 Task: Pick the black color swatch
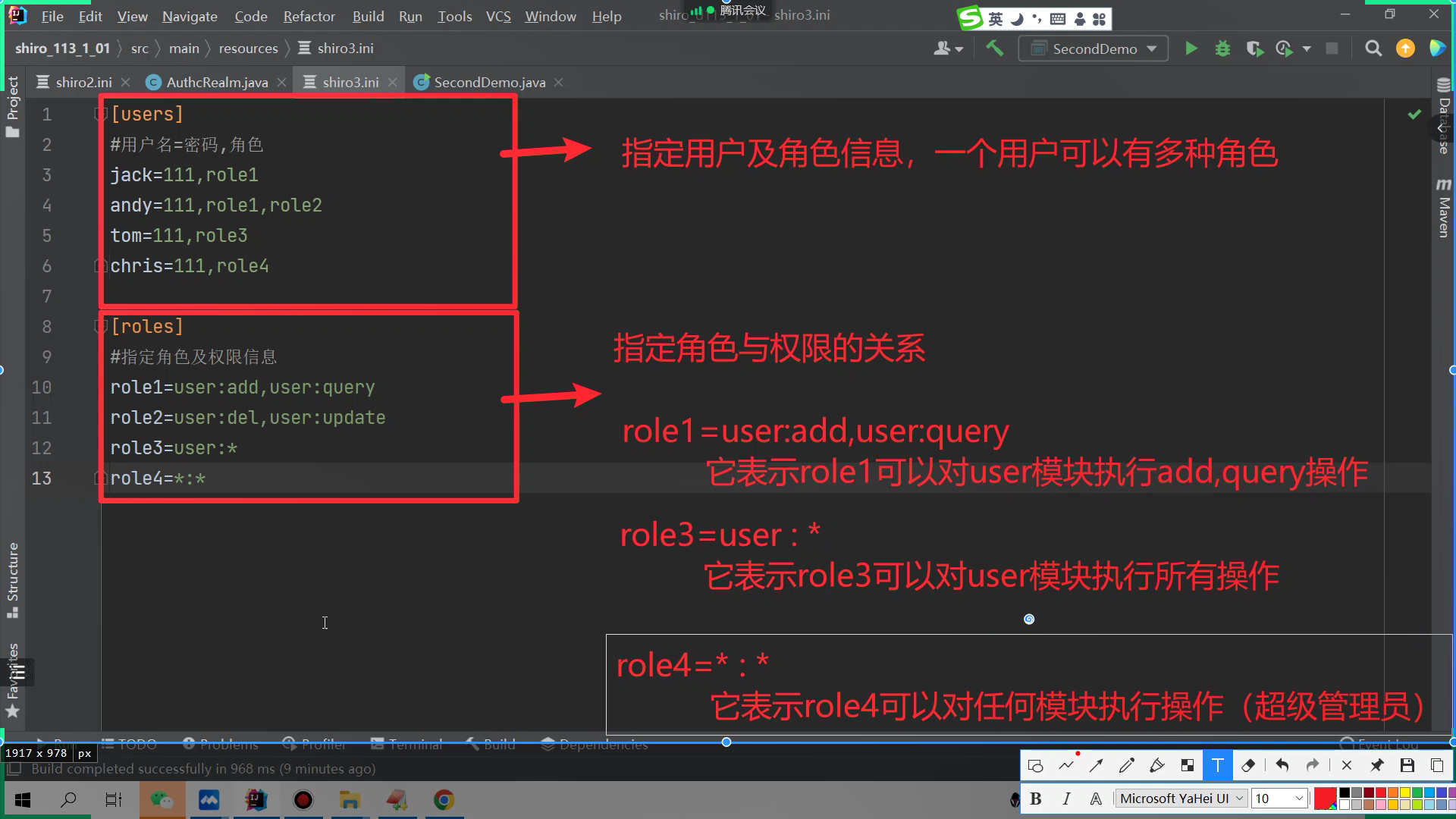pyautogui.click(x=1345, y=792)
